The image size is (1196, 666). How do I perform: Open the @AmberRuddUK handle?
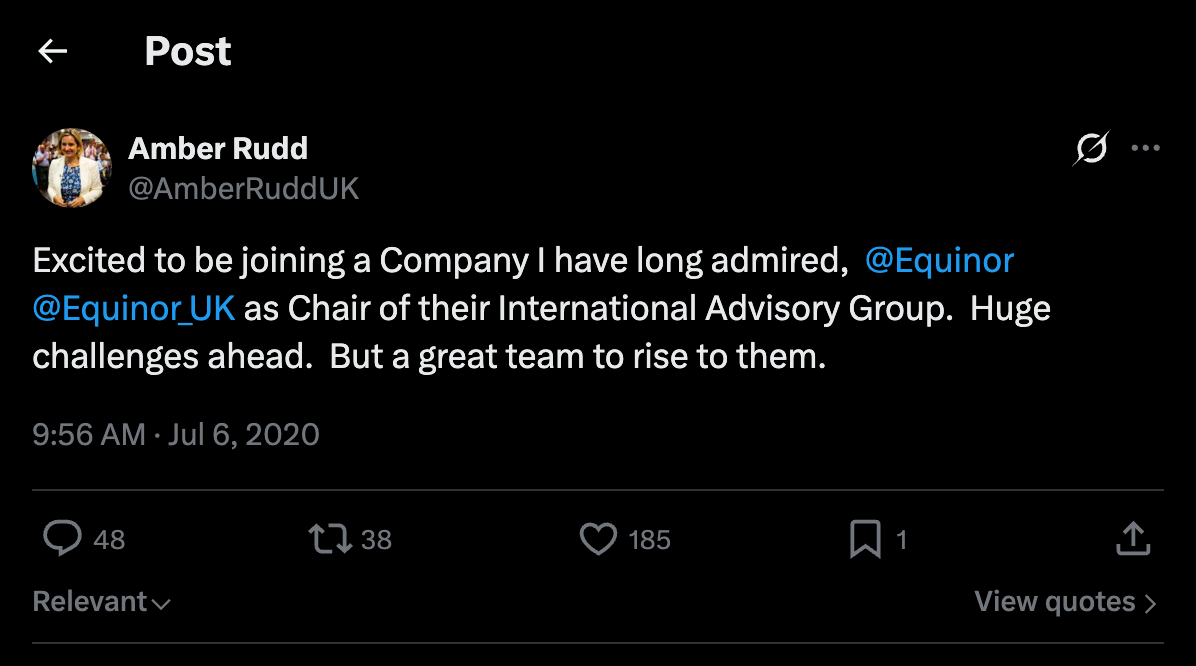243,188
